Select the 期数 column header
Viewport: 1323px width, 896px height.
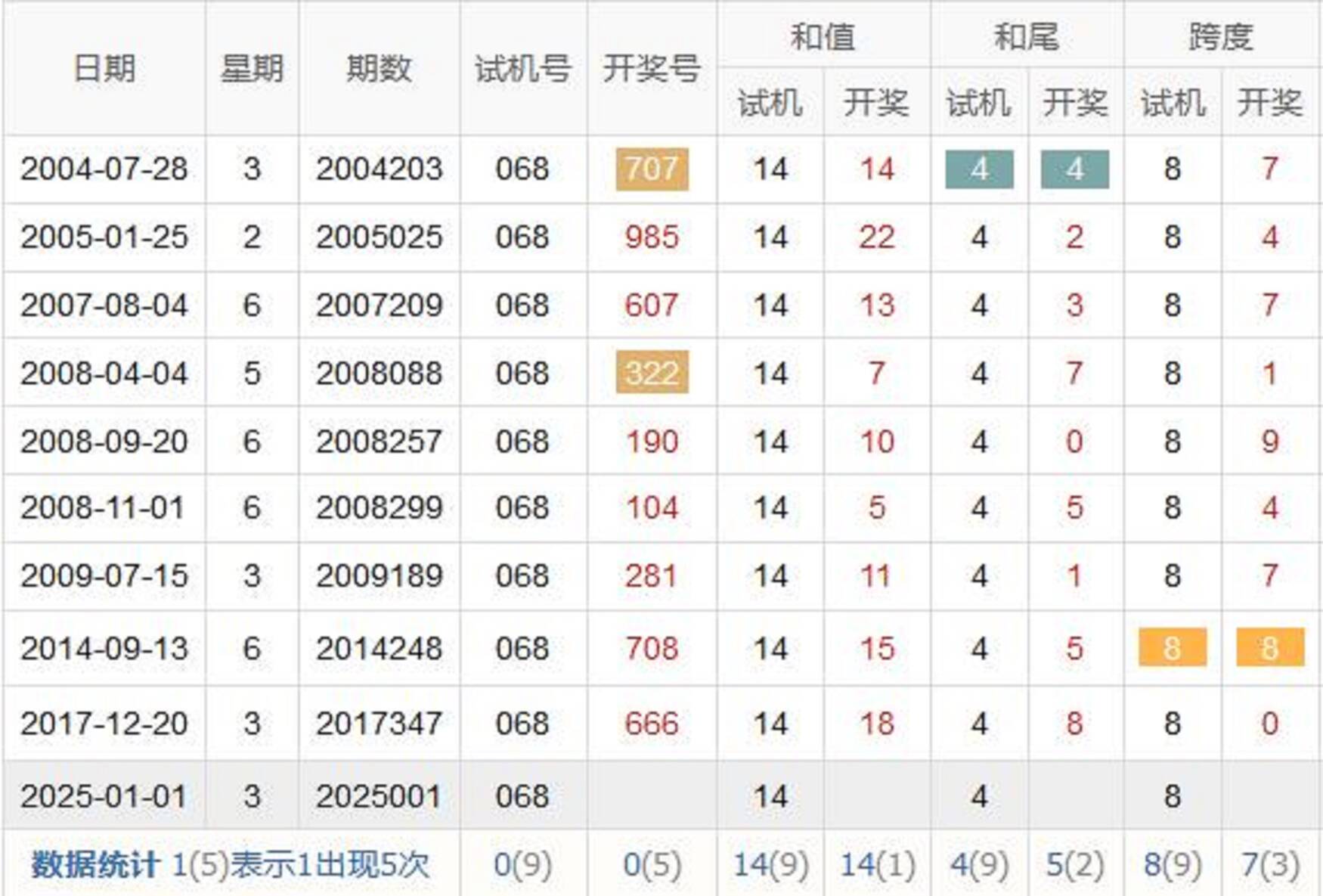379,69
